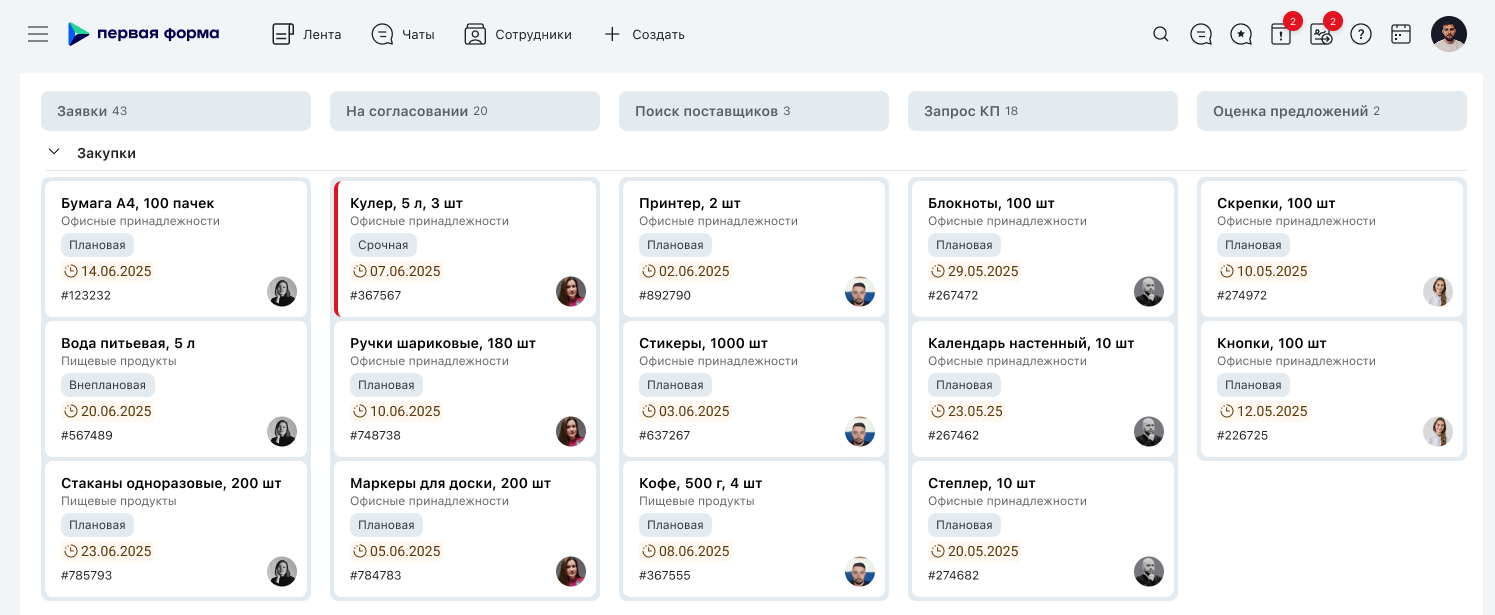Open the calendar icon in header
This screenshot has height=615, width=1495.
[x=1401, y=34]
